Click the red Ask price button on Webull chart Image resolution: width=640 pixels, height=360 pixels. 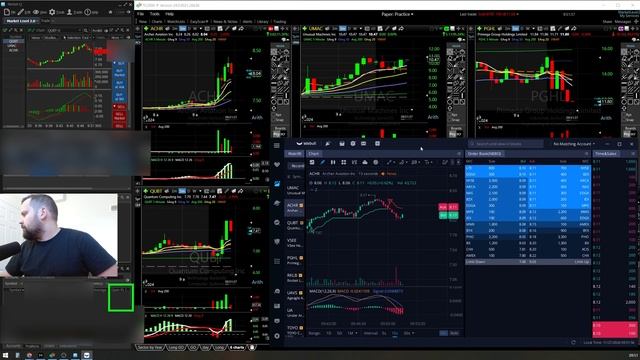[449, 207]
